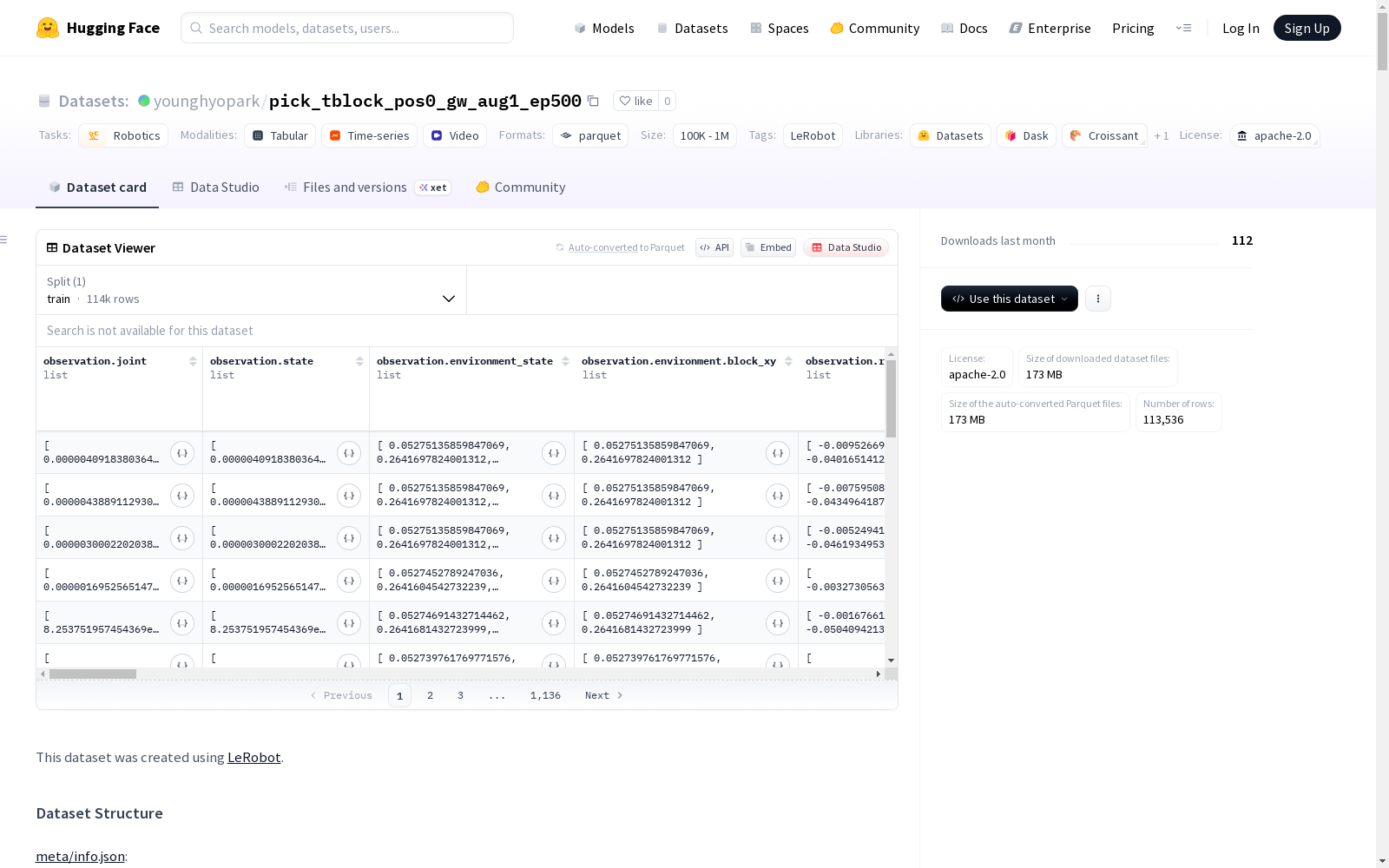This screenshot has height=868, width=1389.
Task: Open the train split dropdown
Action: point(251,290)
